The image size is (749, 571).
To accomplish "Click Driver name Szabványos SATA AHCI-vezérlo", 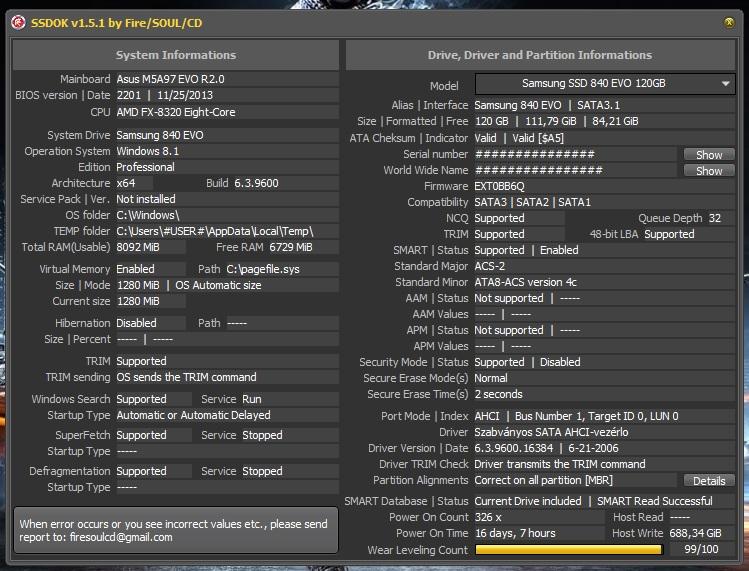I will click(x=551, y=432).
